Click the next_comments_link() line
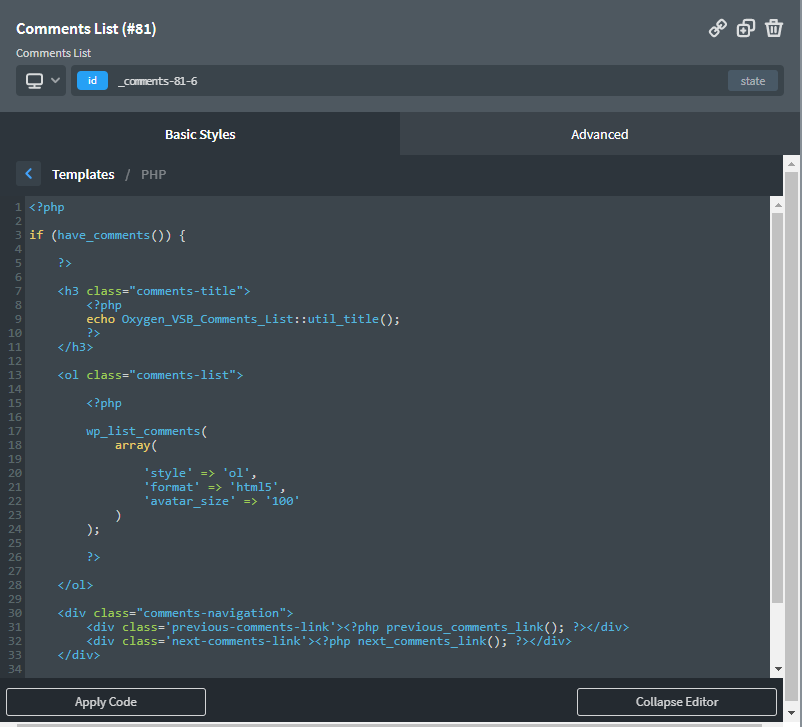The height and width of the screenshot is (727, 802). click(x=329, y=641)
